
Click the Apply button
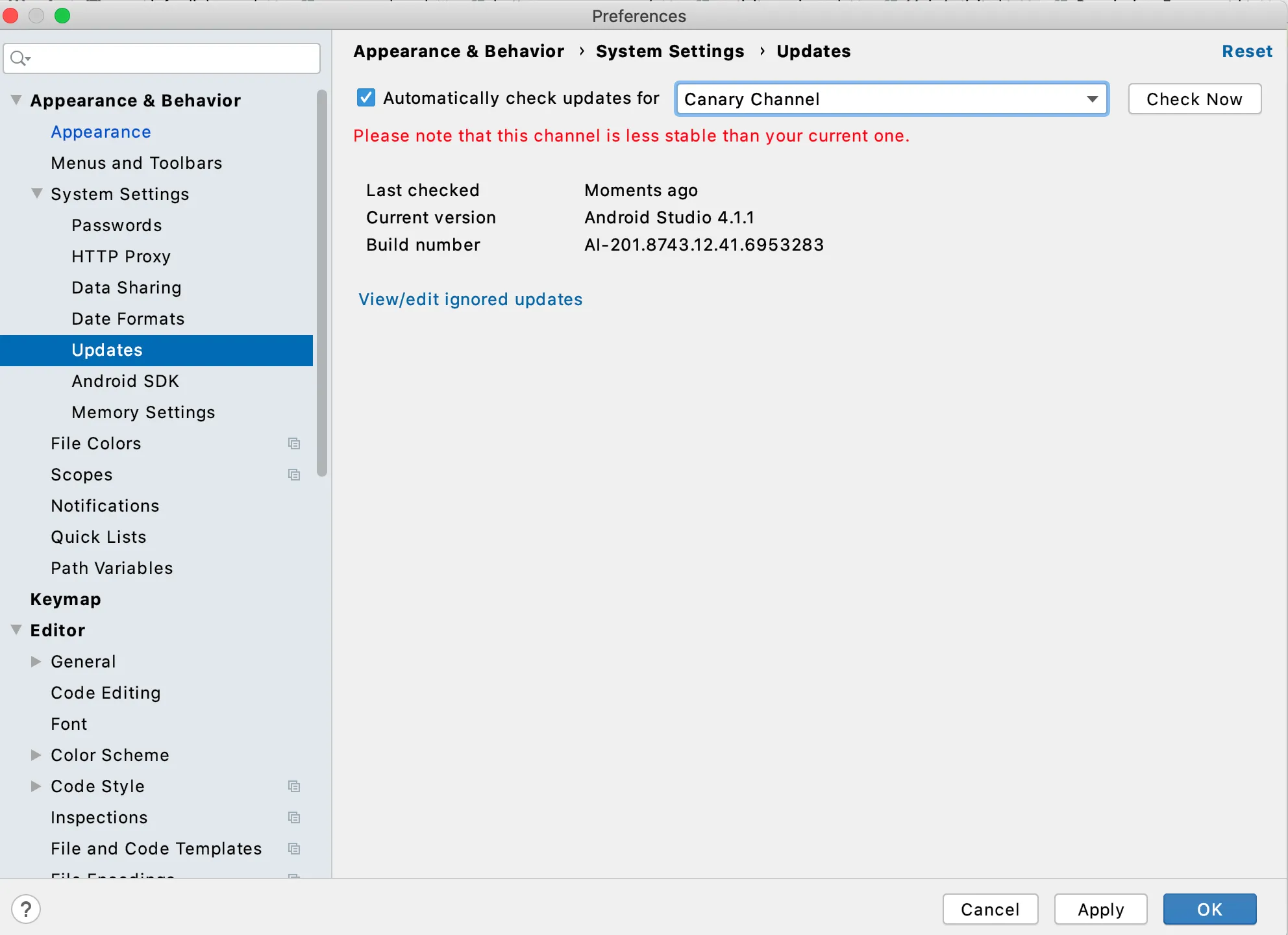tap(1100, 909)
